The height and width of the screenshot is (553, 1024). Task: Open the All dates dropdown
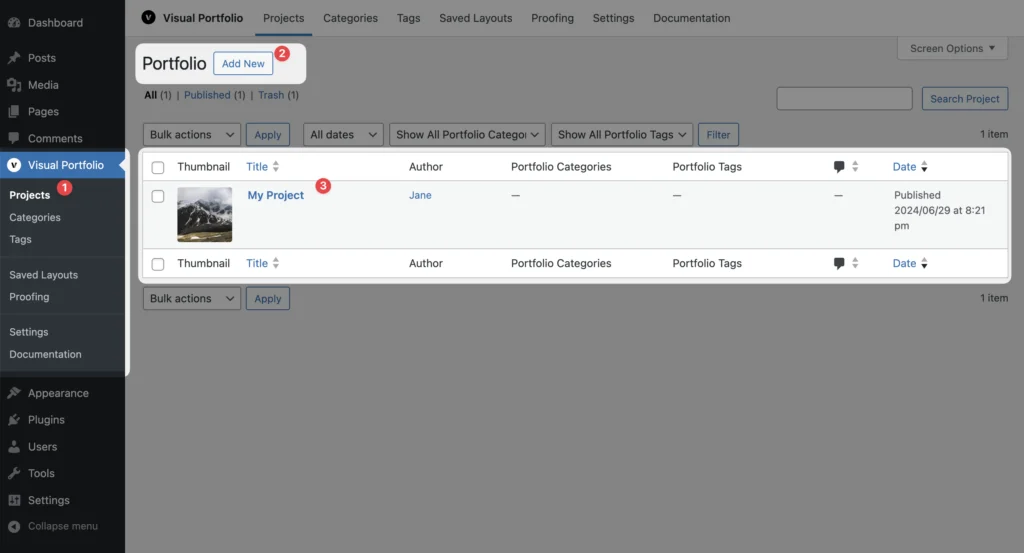click(343, 134)
